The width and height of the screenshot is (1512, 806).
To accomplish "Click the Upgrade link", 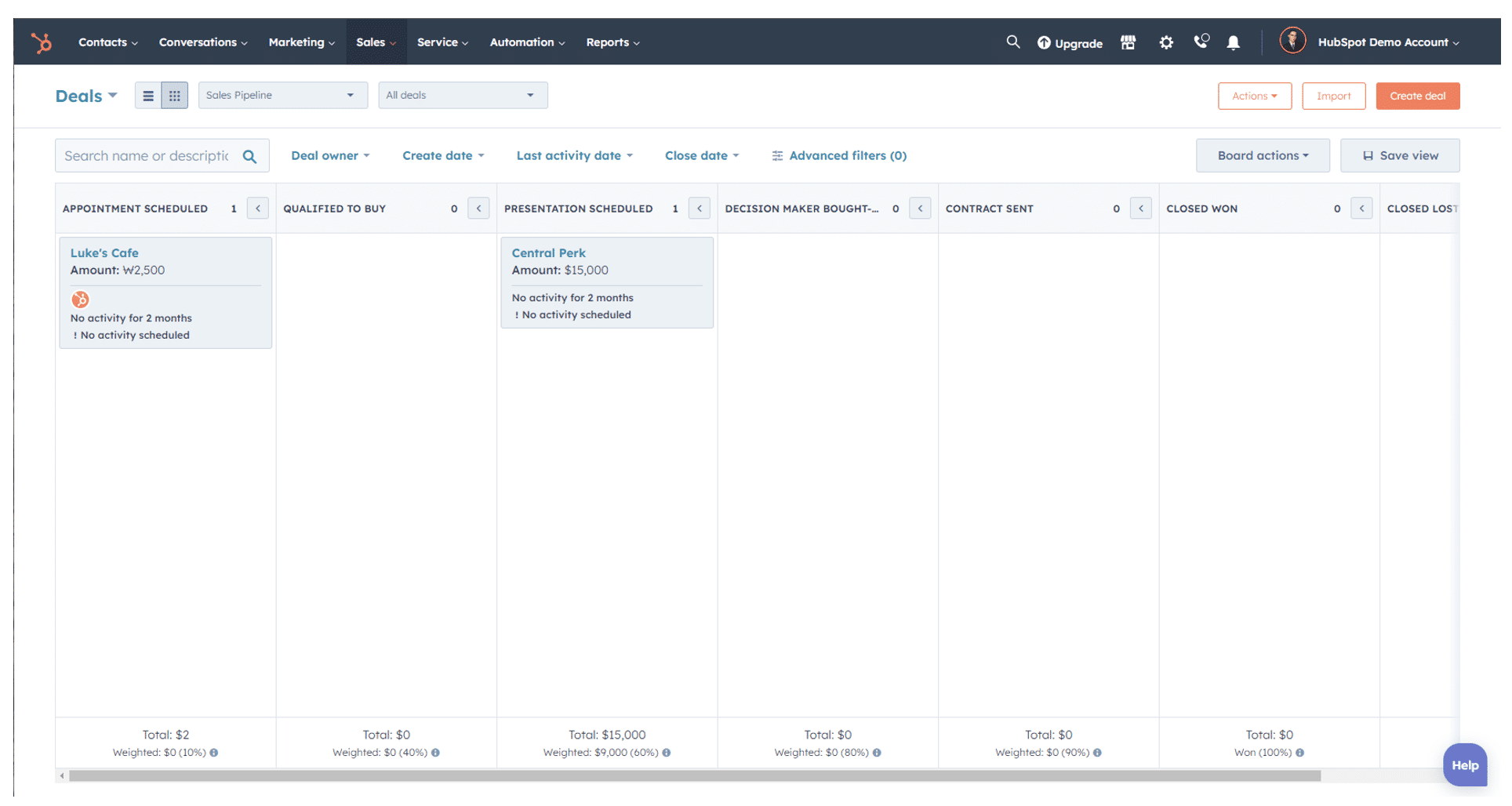I will pyautogui.click(x=1070, y=43).
